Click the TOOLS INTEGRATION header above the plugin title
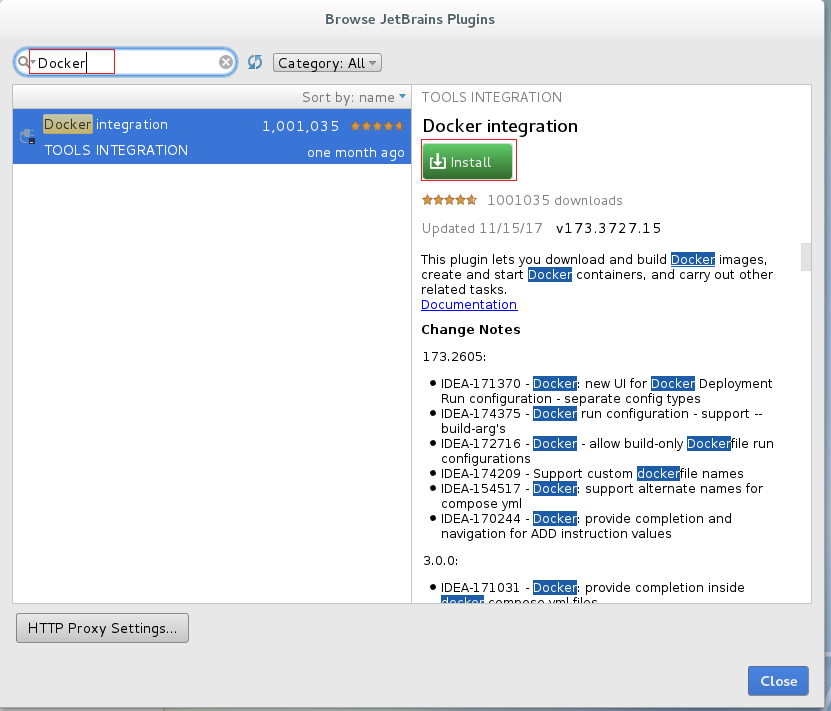This screenshot has height=711, width=831. click(x=492, y=97)
